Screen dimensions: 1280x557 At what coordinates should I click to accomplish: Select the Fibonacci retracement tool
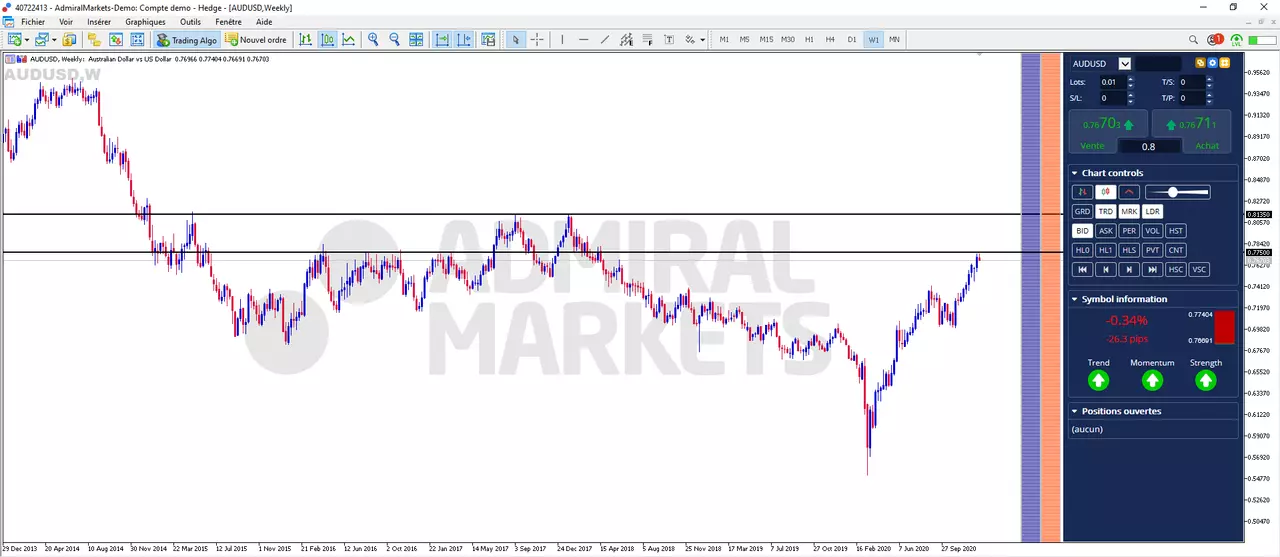click(648, 40)
